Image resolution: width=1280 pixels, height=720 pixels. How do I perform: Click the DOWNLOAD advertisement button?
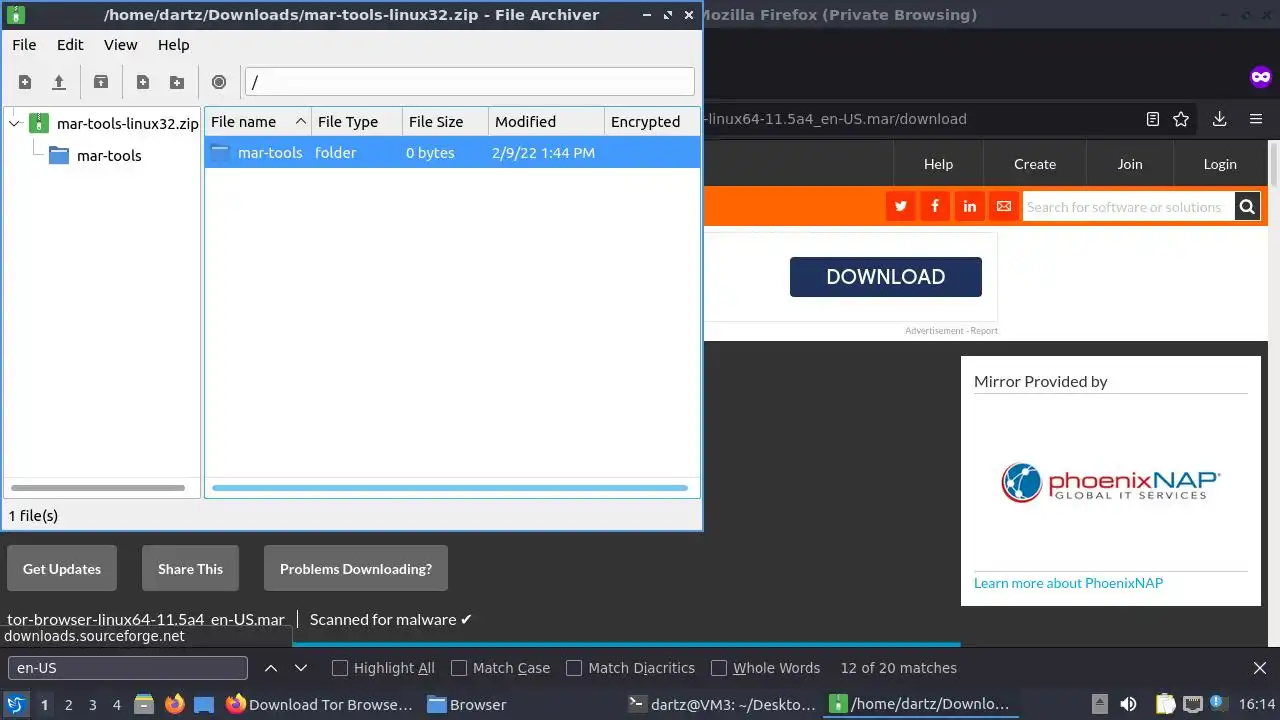[x=886, y=277]
